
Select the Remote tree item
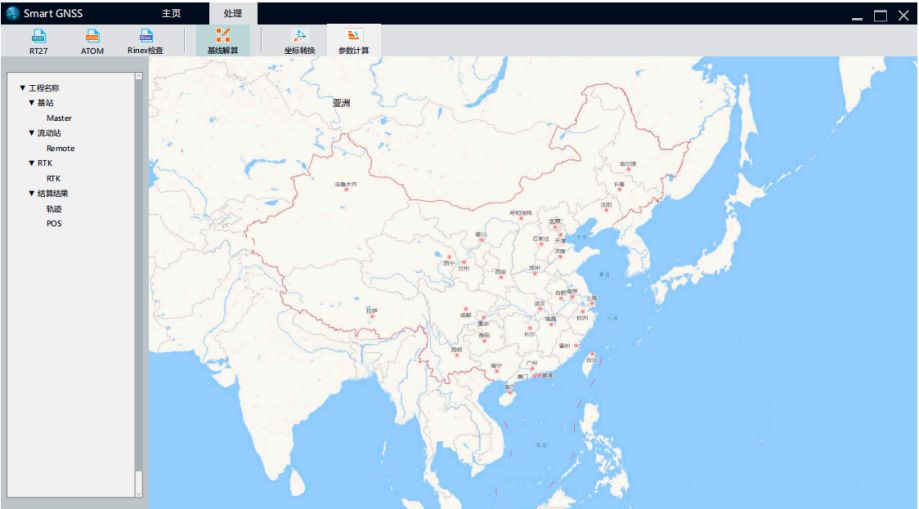[60, 148]
